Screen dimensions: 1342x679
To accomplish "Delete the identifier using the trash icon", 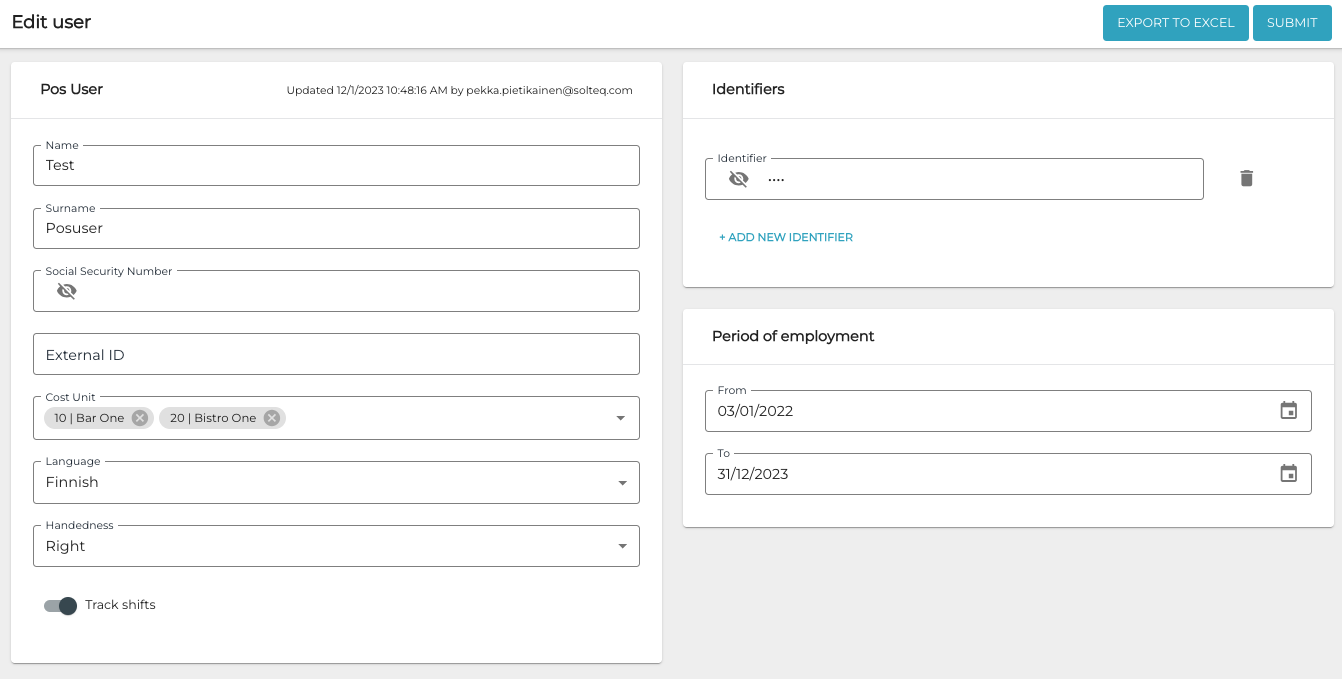I will 1246,178.
